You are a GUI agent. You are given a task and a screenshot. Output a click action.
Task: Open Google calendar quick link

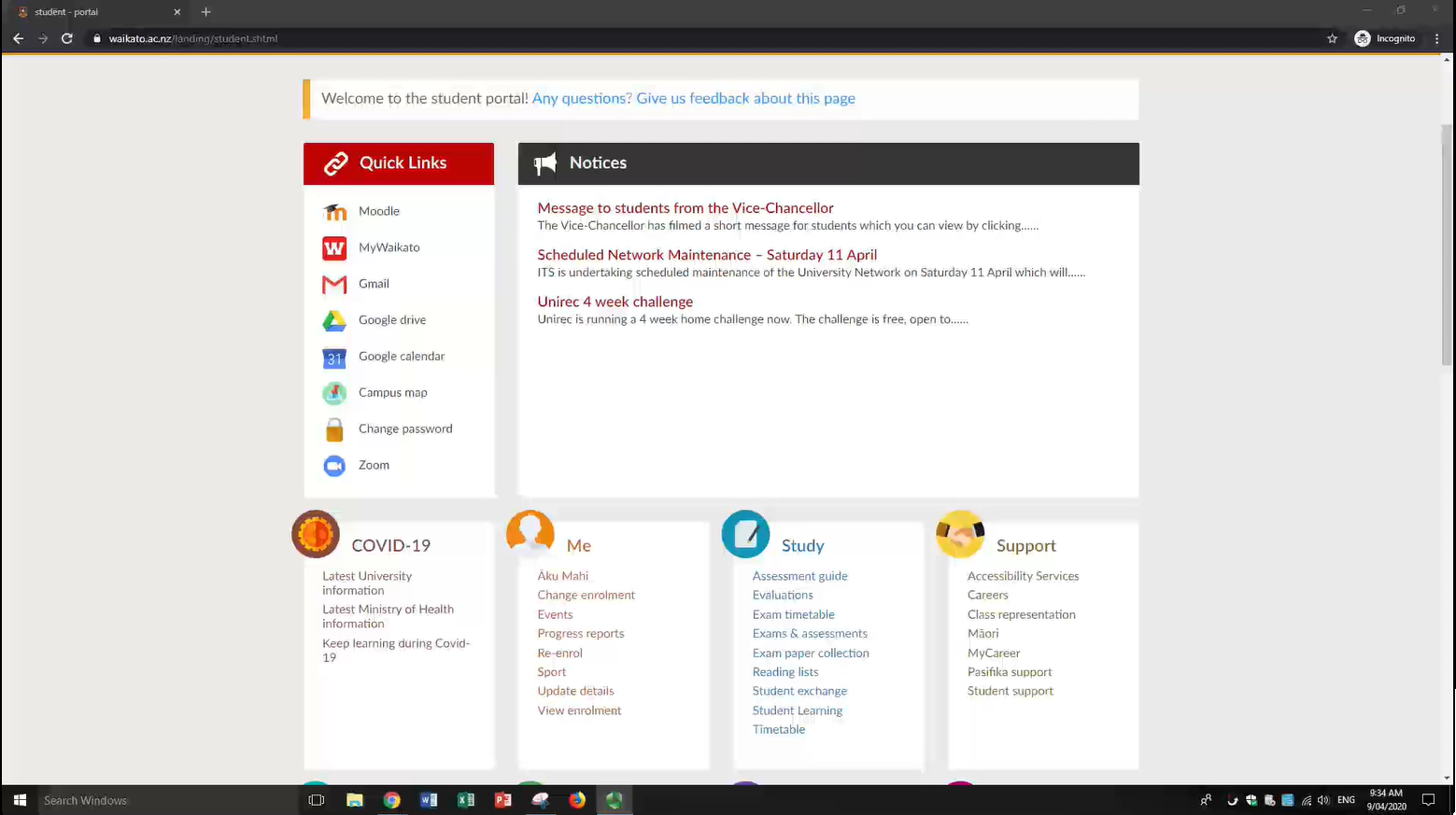(x=402, y=357)
